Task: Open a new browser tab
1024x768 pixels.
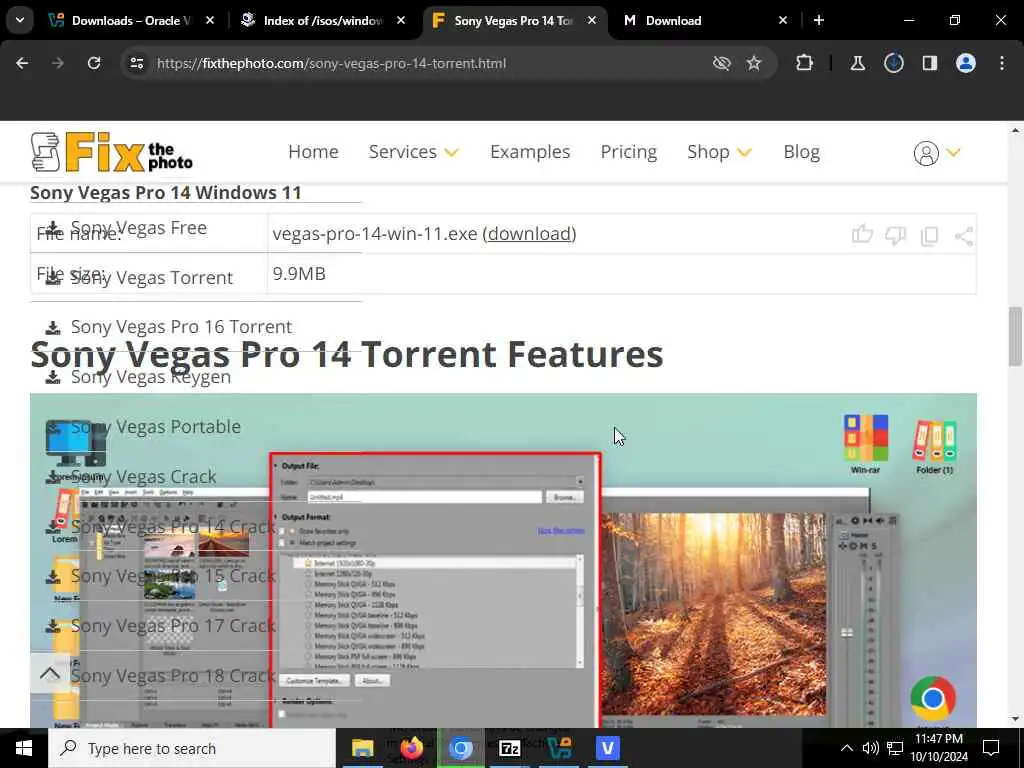Action: point(819,20)
